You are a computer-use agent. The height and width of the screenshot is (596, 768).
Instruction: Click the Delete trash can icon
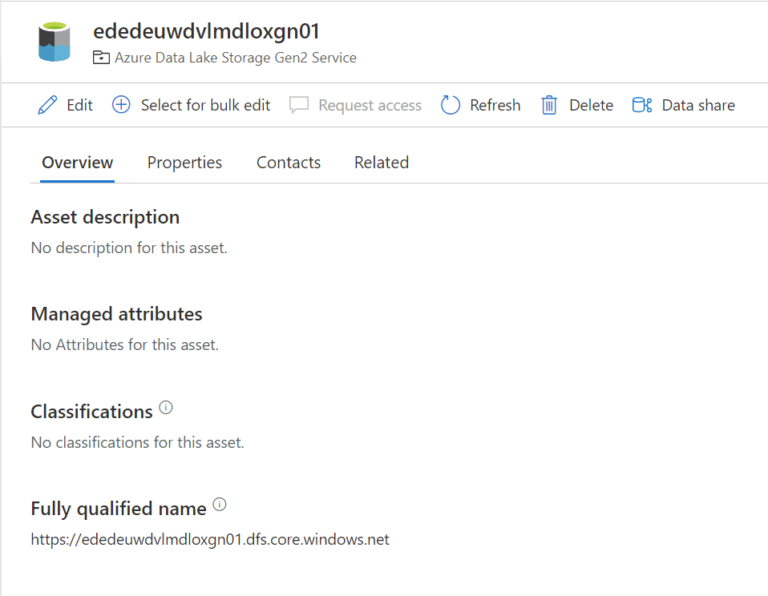549,105
